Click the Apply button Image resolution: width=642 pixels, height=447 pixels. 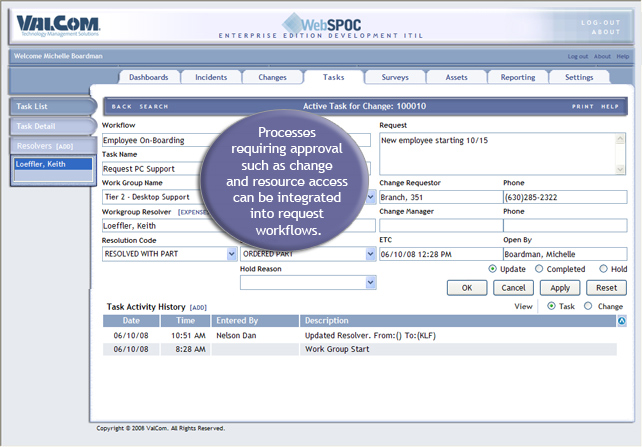click(x=560, y=288)
